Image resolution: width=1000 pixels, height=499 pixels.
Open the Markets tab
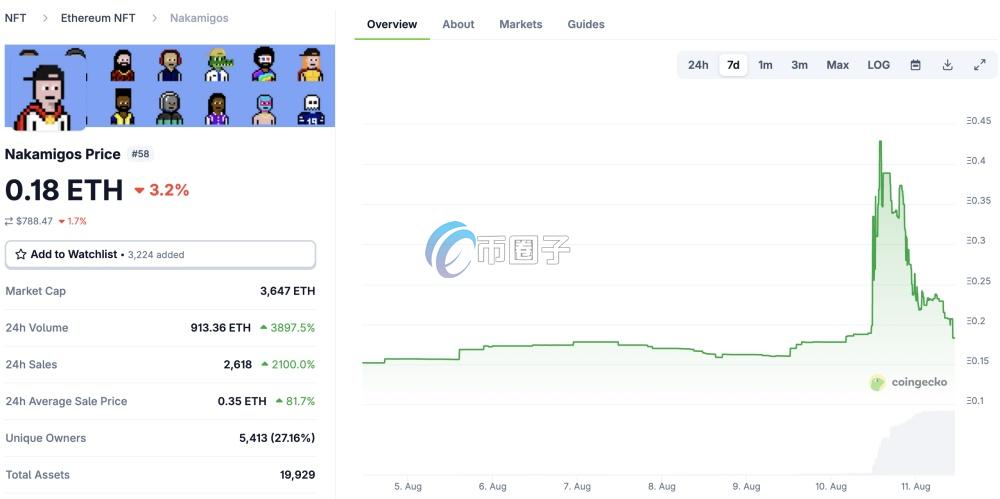(x=520, y=24)
